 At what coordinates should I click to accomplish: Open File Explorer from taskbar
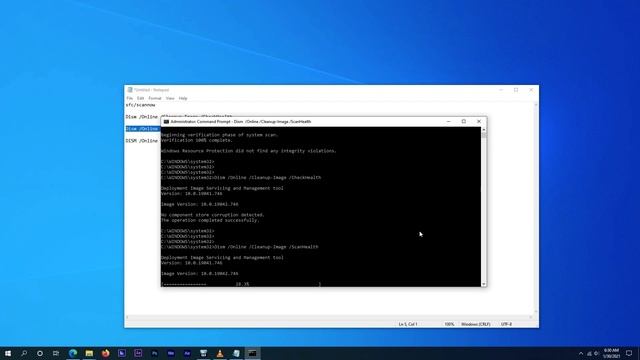point(89,353)
